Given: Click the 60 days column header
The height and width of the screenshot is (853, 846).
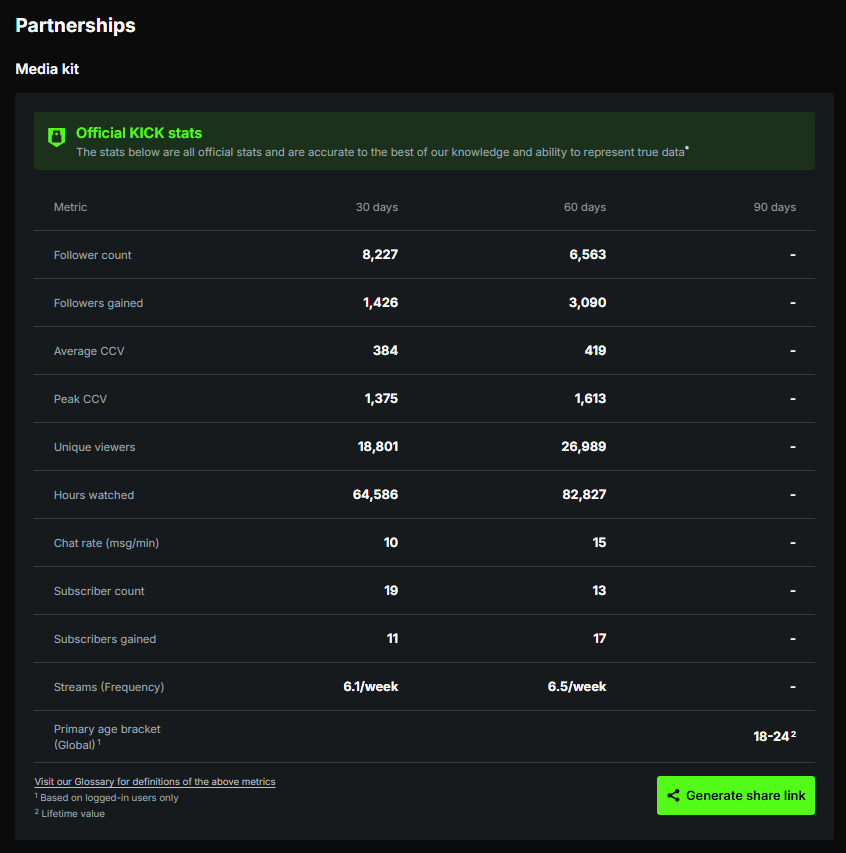Looking at the screenshot, I should click(x=585, y=207).
